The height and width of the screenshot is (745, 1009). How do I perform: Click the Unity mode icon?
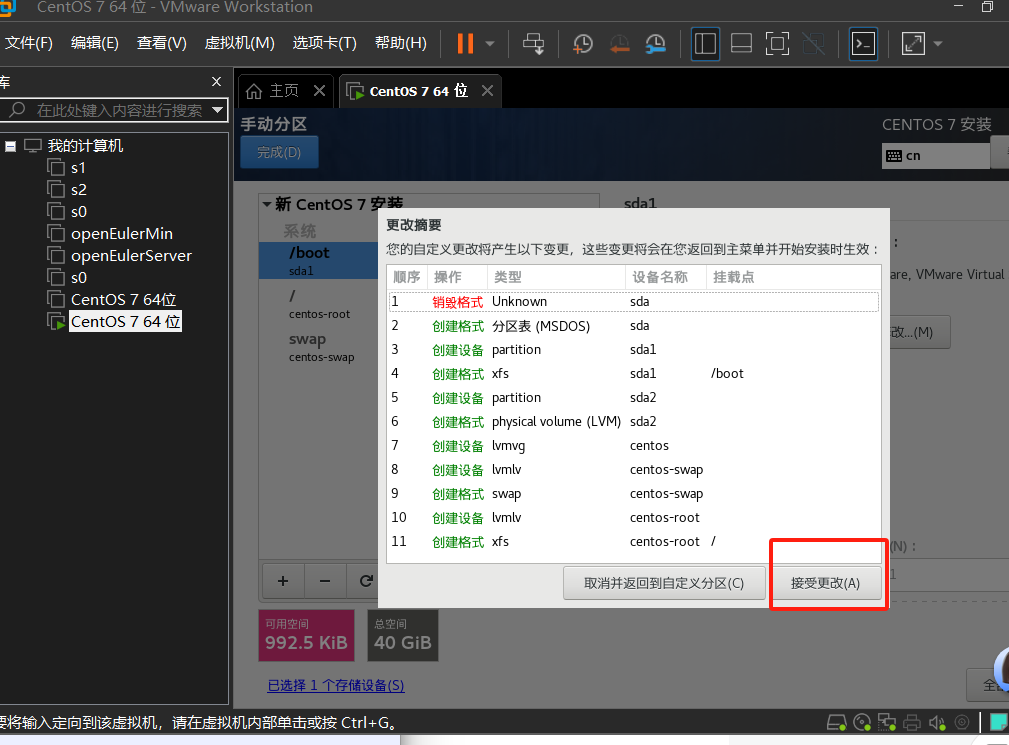click(813, 44)
